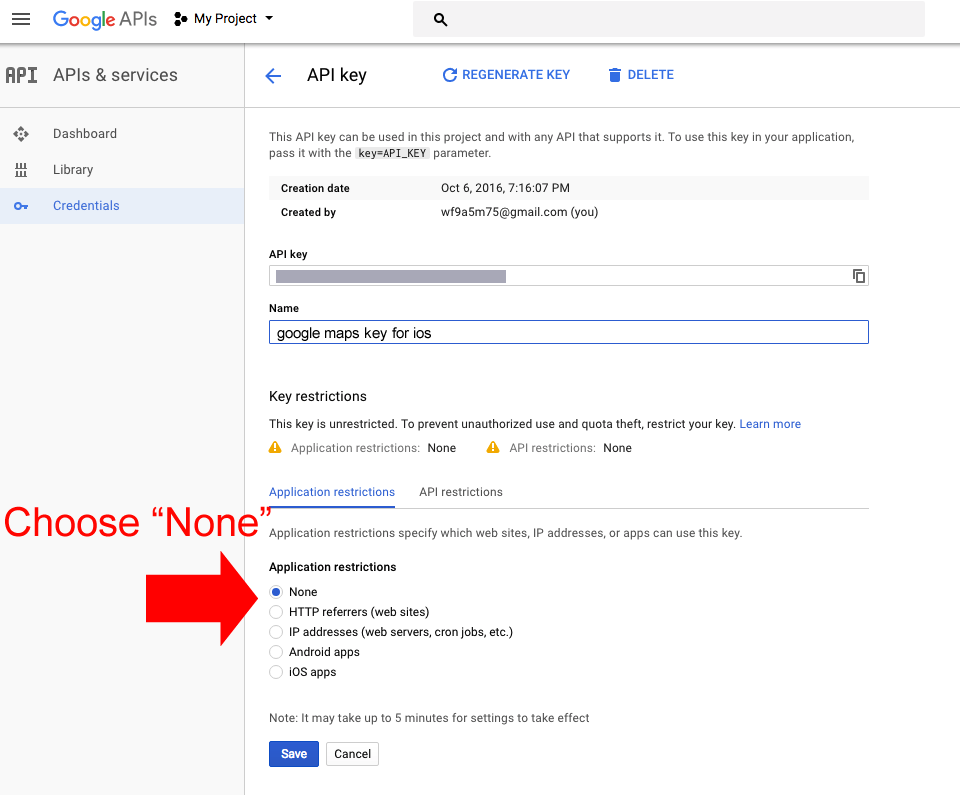Click the APIs & services heading
This screenshot has width=960, height=795.
coord(115,75)
